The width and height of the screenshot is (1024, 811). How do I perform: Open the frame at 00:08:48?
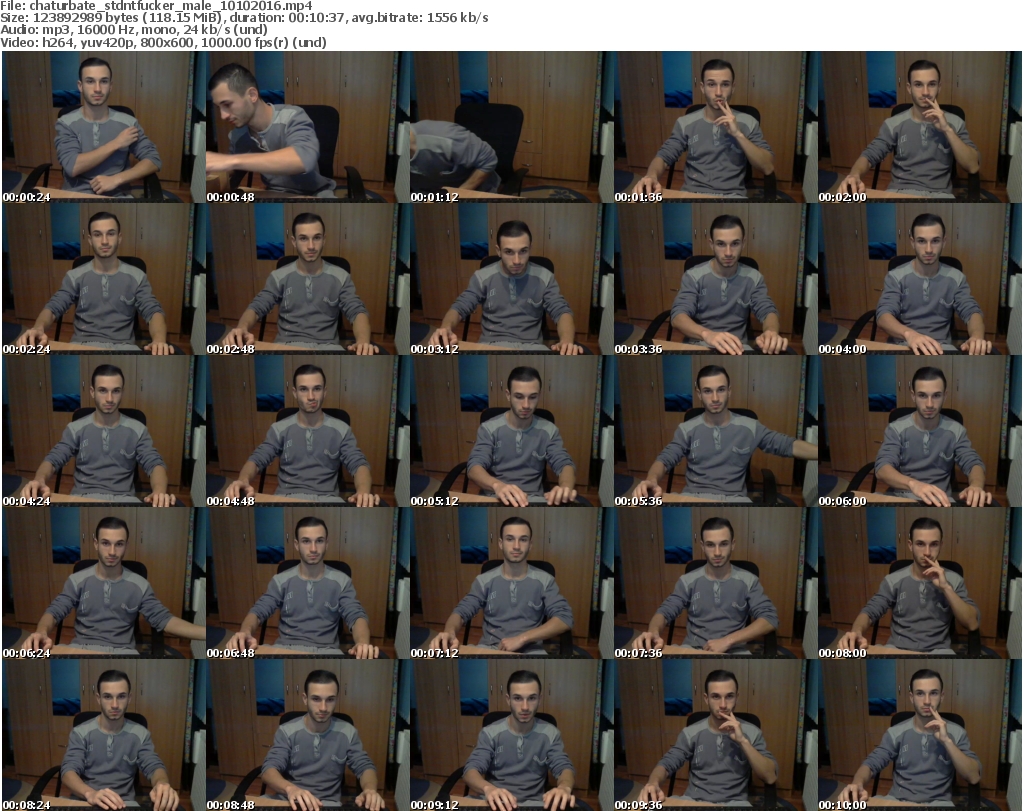(x=308, y=736)
